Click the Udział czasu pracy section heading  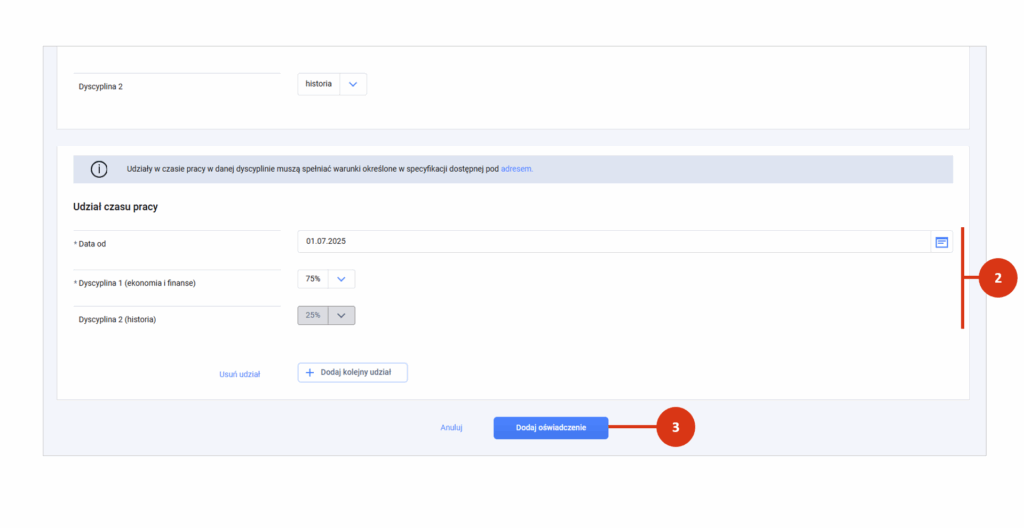(116, 207)
